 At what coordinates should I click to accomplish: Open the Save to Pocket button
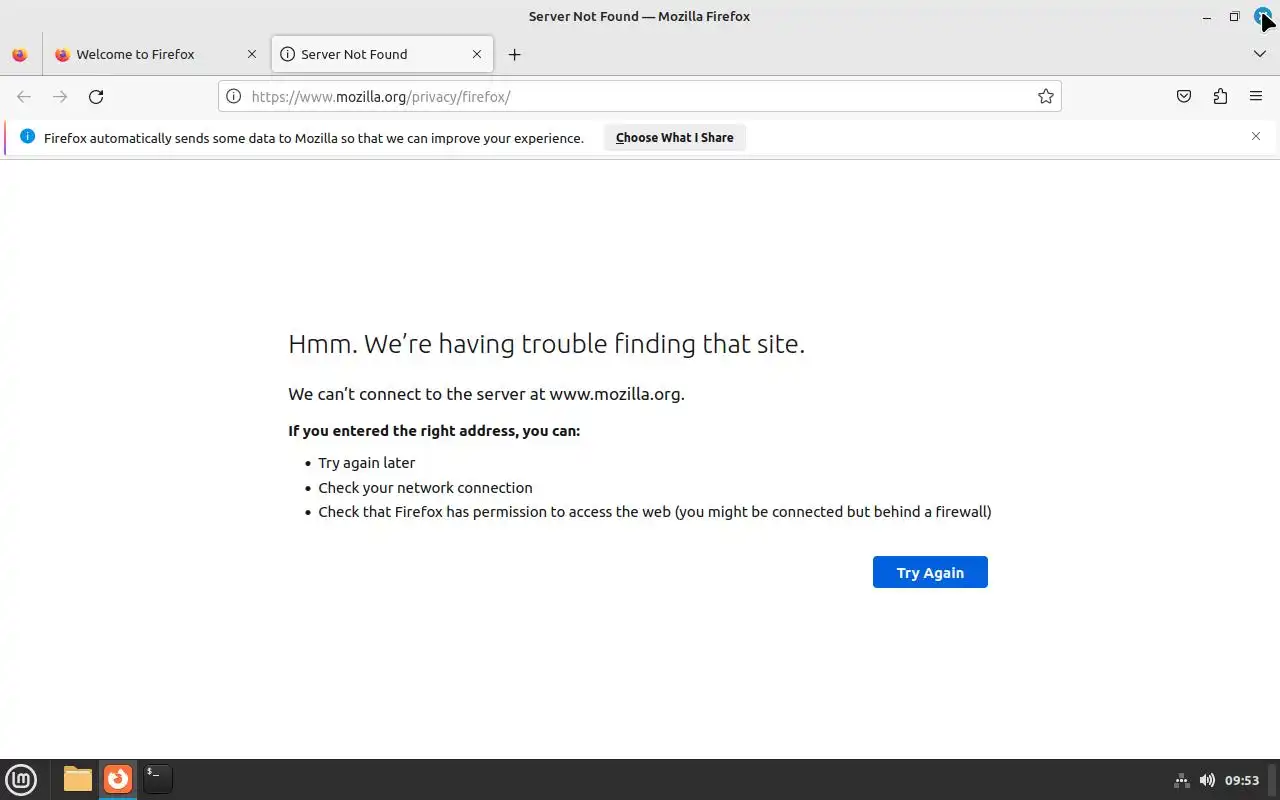point(1184,96)
